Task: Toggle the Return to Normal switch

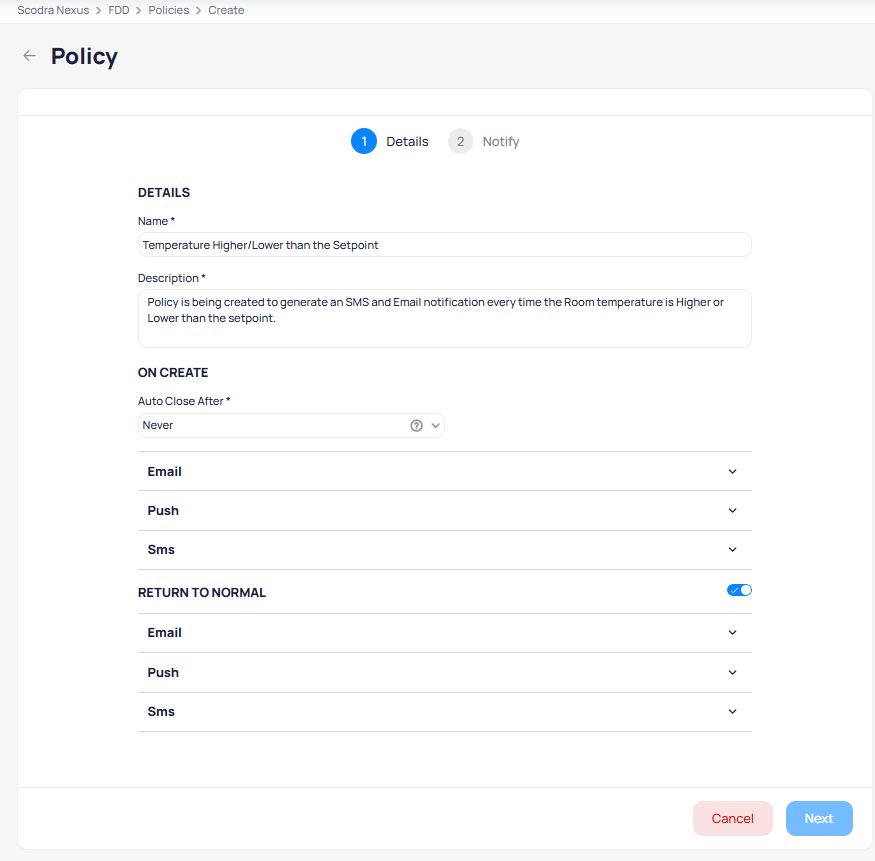Action: (x=739, y=591)
